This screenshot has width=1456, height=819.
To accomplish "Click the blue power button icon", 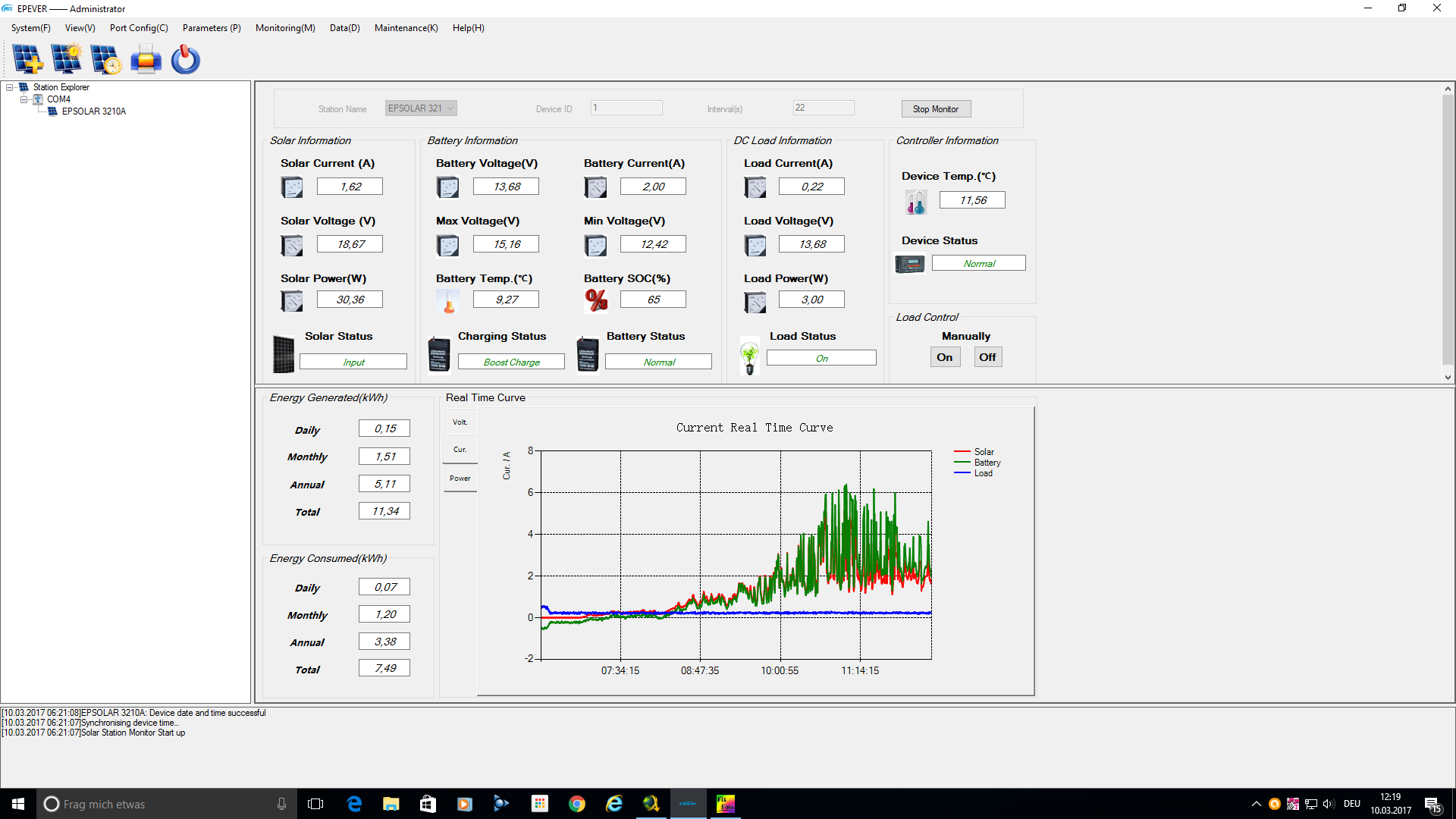I will (x=185, y=59).
